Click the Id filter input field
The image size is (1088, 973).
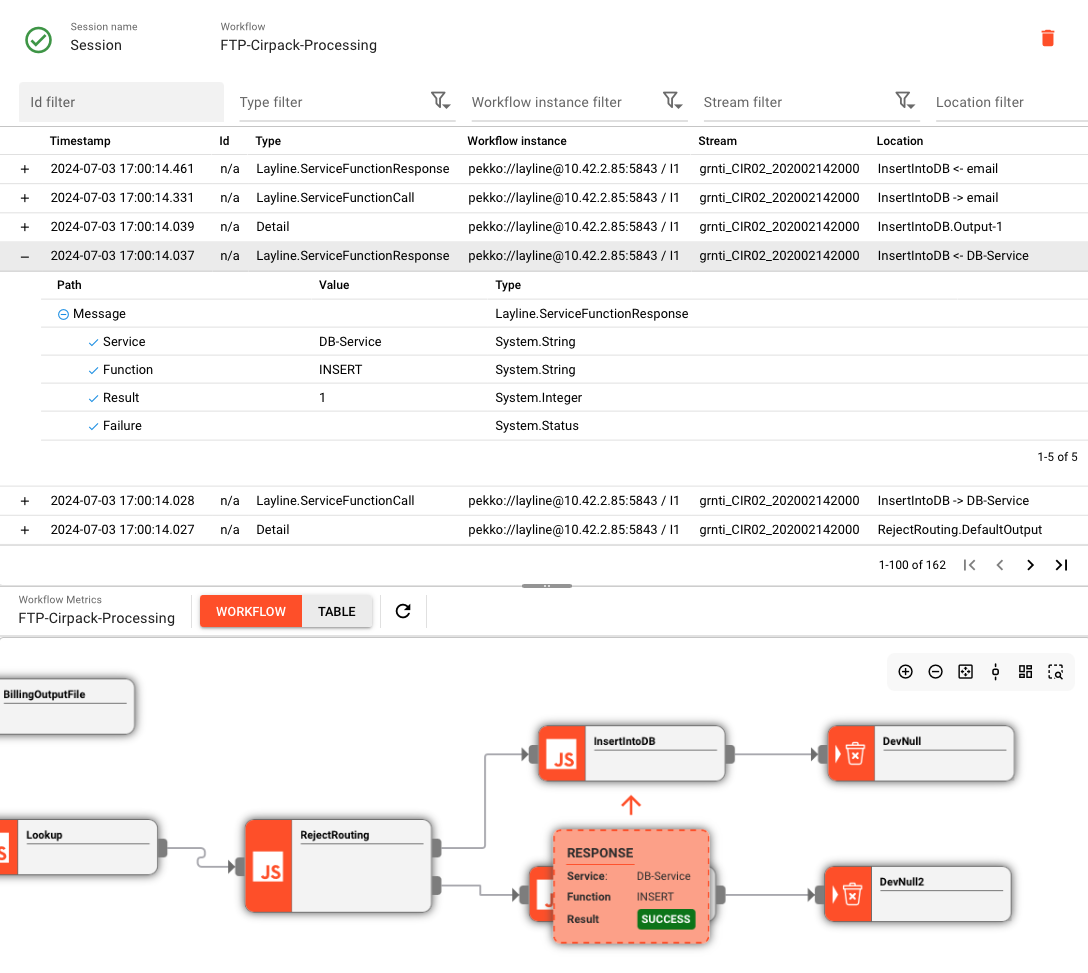121,102
